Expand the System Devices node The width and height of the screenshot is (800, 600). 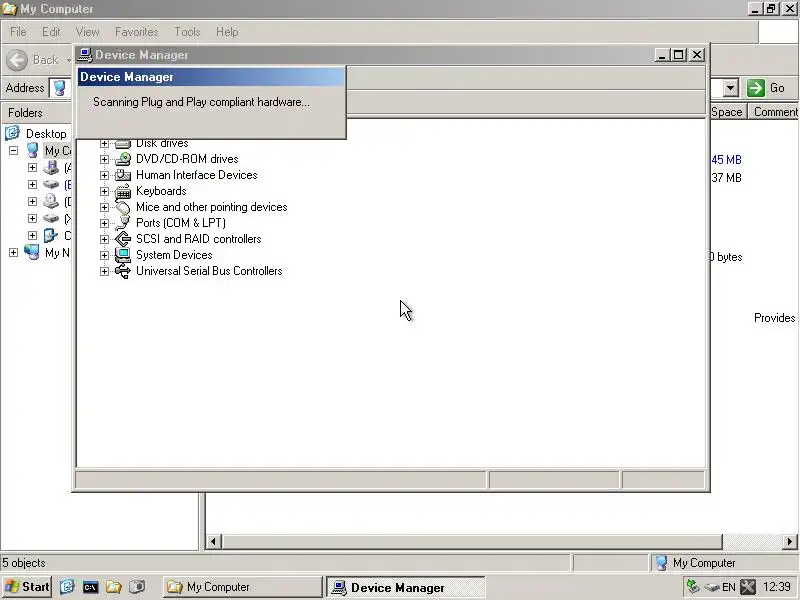pyautogui.click(x=104, y=255)
